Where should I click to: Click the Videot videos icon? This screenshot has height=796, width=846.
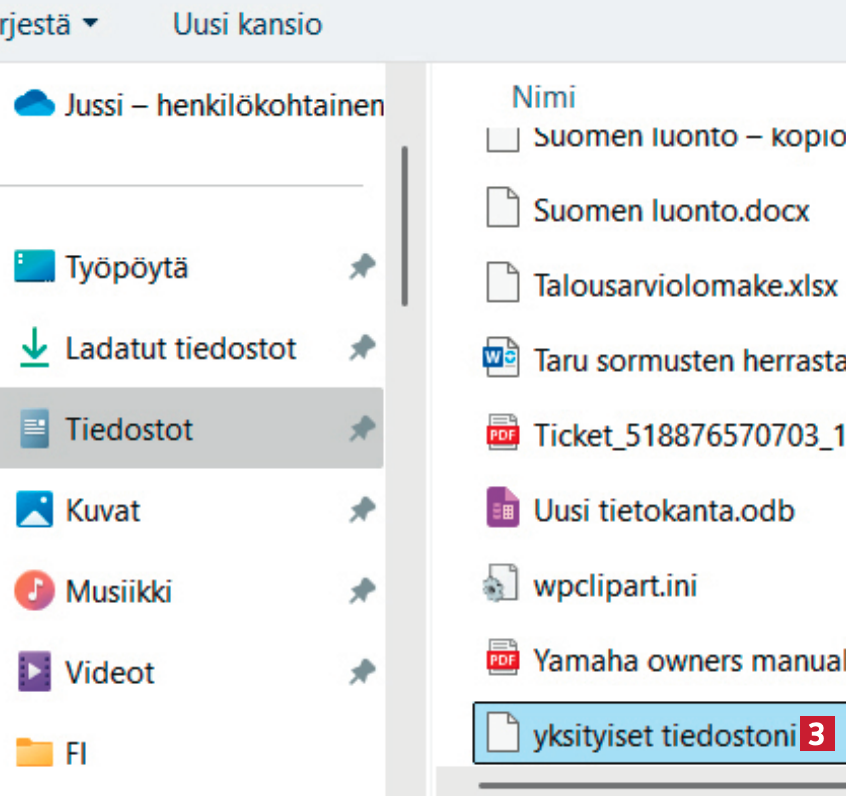point(34,672)
